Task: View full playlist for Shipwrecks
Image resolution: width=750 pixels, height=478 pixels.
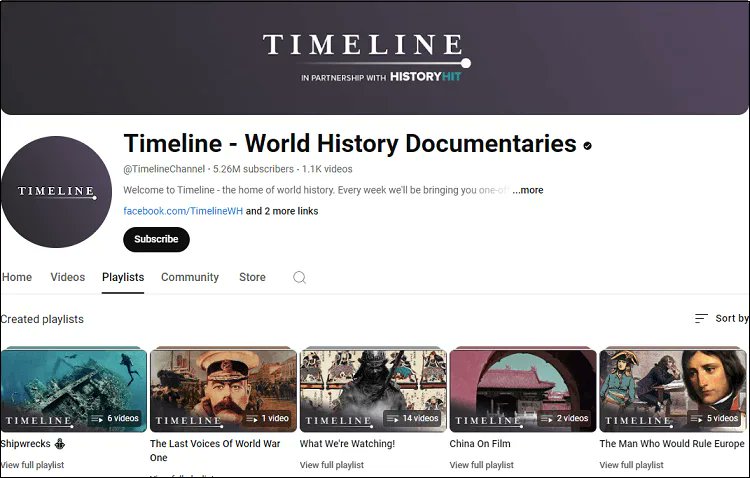Action: click(x=32, y=465)
